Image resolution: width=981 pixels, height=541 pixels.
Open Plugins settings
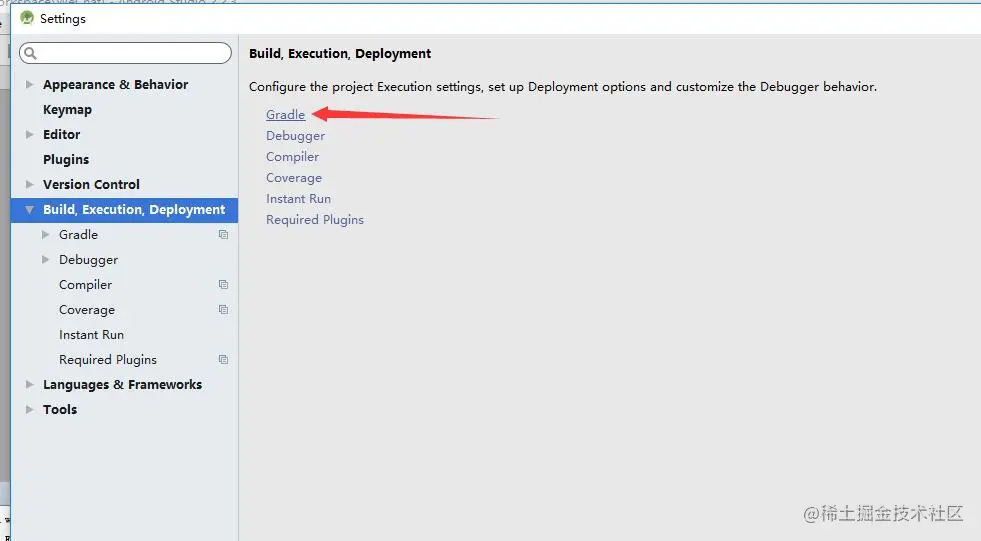[x=66, y=160]
